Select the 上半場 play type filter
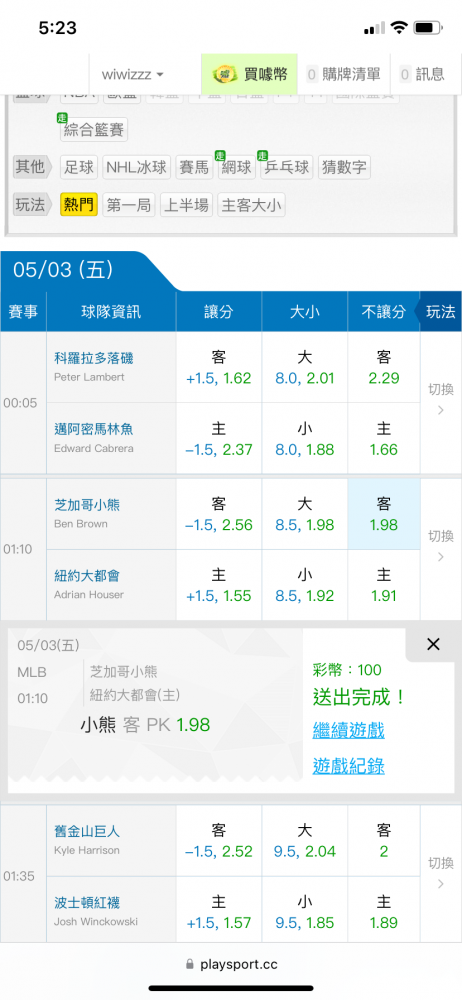This screenshot has width=462, height=1000. (x=186, y=205)
